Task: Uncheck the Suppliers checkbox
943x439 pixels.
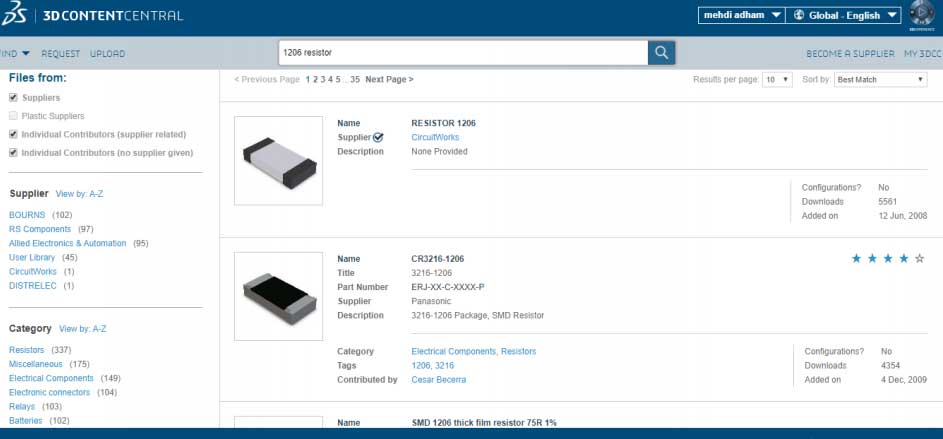Action: tap(13, 98)
